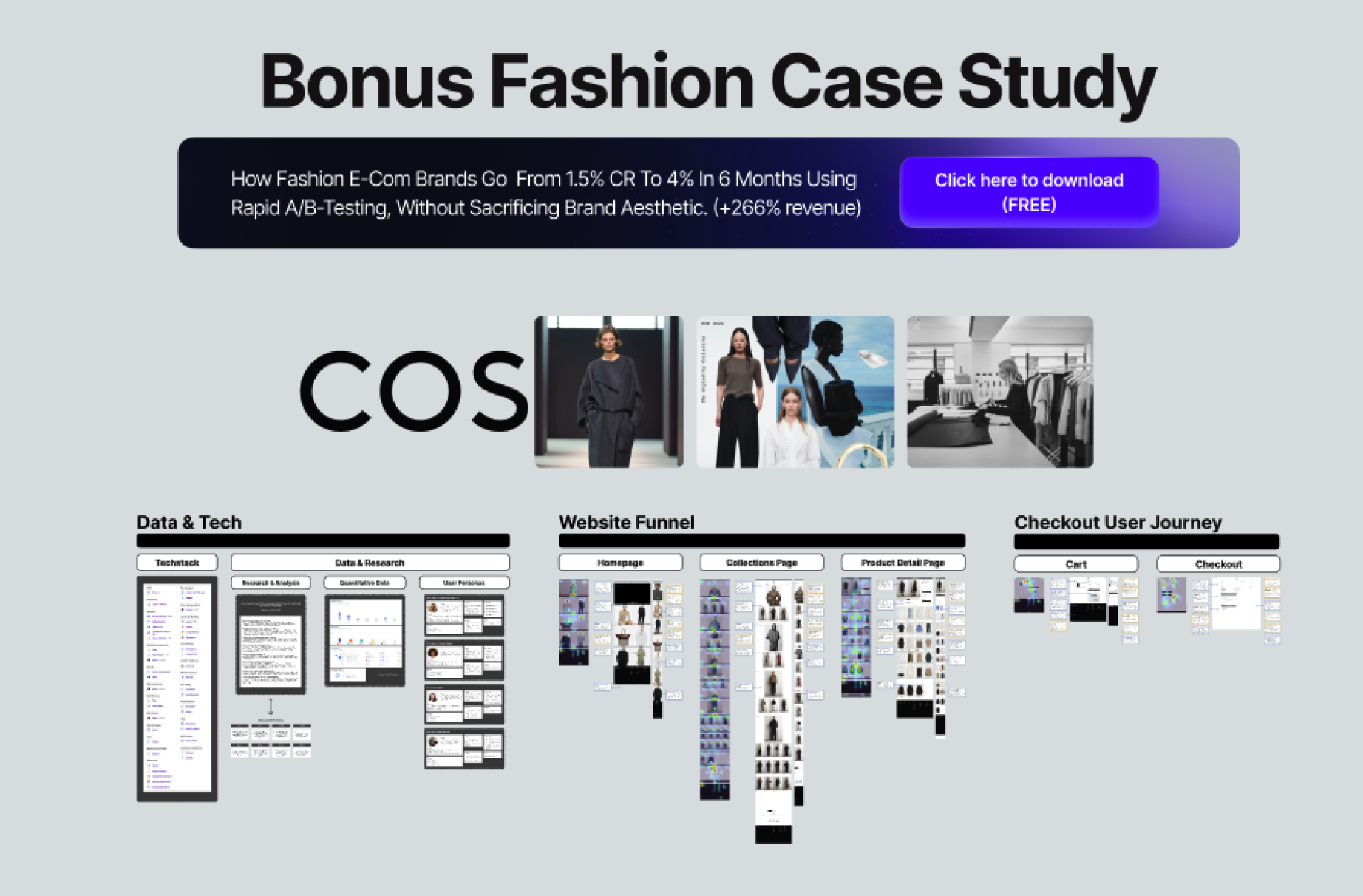This screenshot has width=1363, height=896.
Task: Open the black-and-white clothing store photo
Action: click(999, 392)
